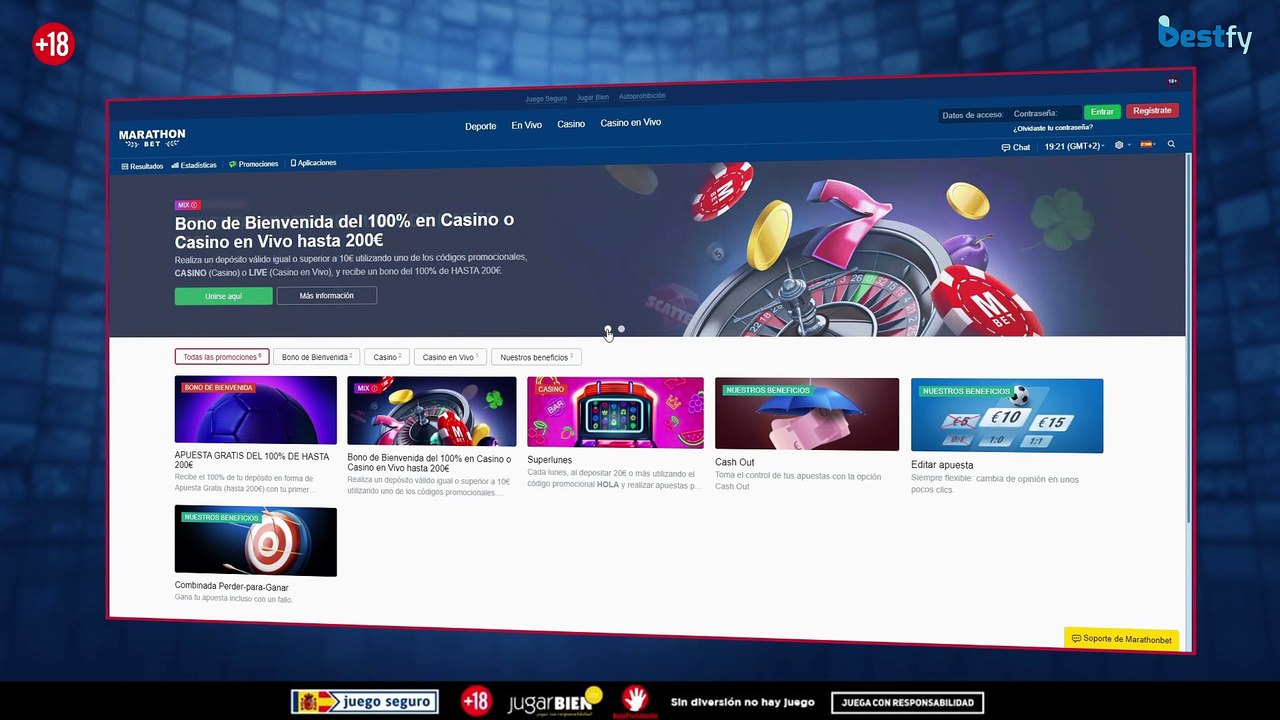The height and width of the screenshot is (720, 1280).
Task: Select the Casino promotions filter tab
Action: point(387,357)
